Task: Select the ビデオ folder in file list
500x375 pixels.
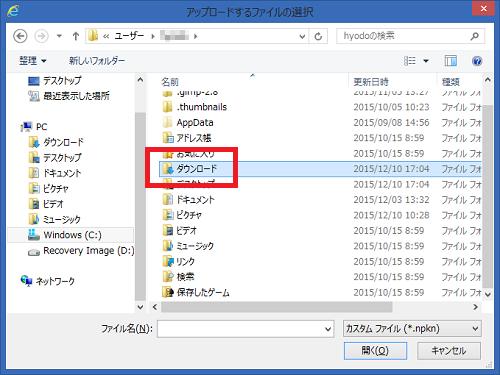Action: tap(180, 231)
